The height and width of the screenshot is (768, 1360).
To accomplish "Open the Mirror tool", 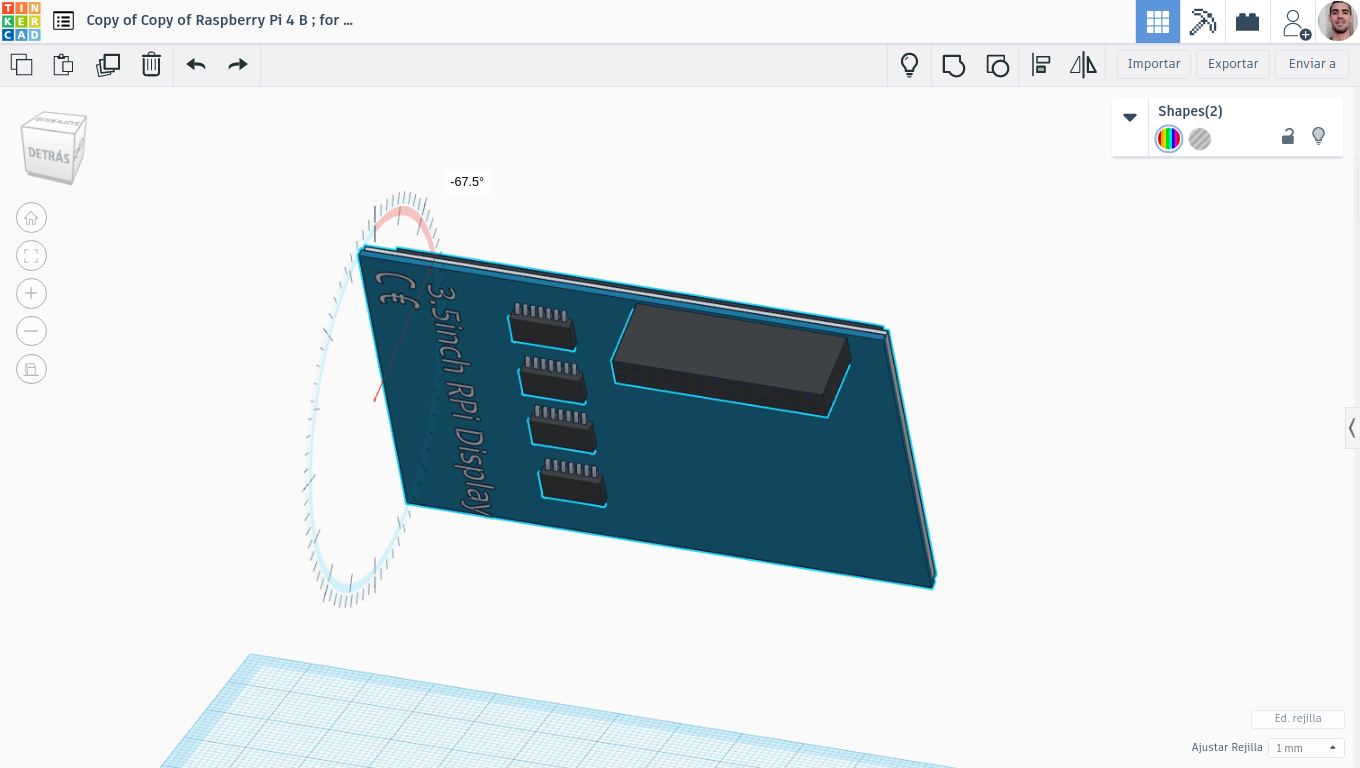I will pos(1083,66).
